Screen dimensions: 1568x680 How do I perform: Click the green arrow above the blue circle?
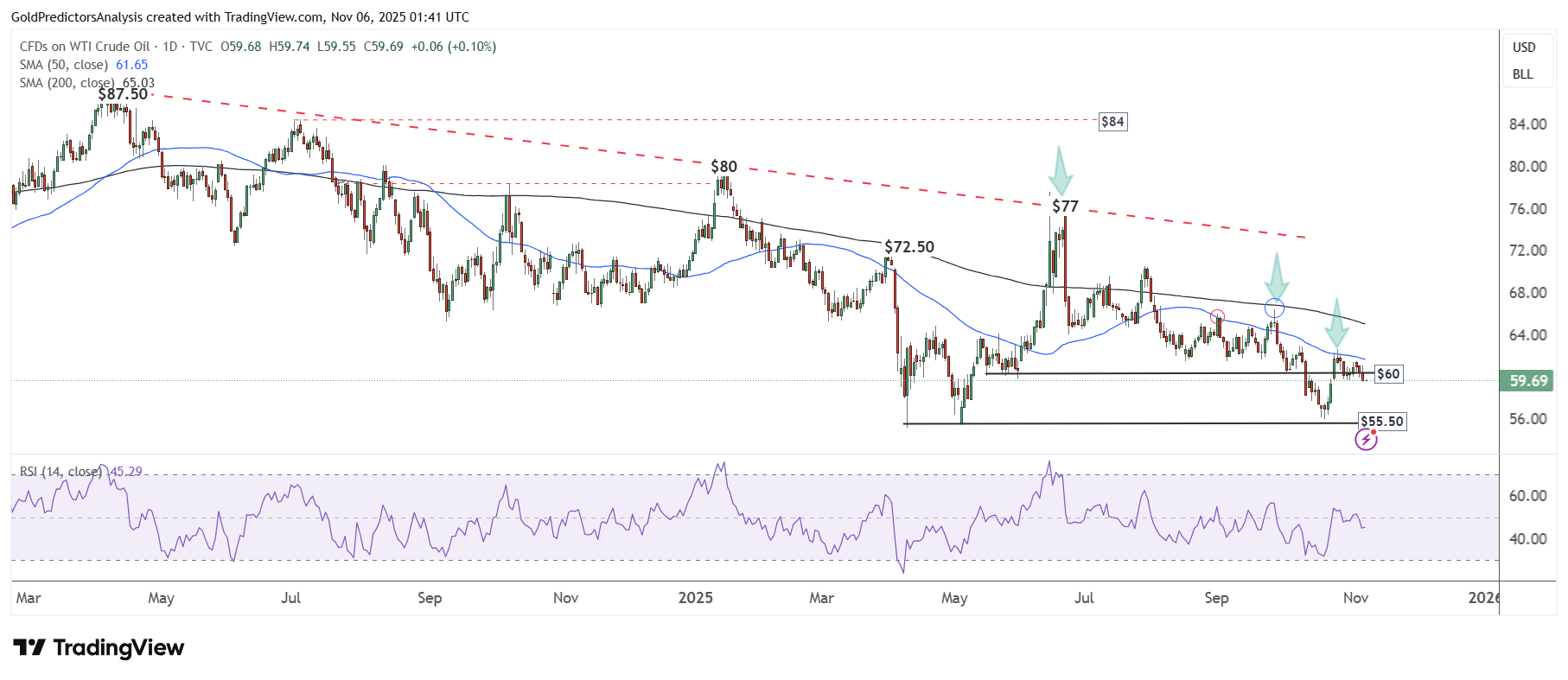pos(1276,276)
